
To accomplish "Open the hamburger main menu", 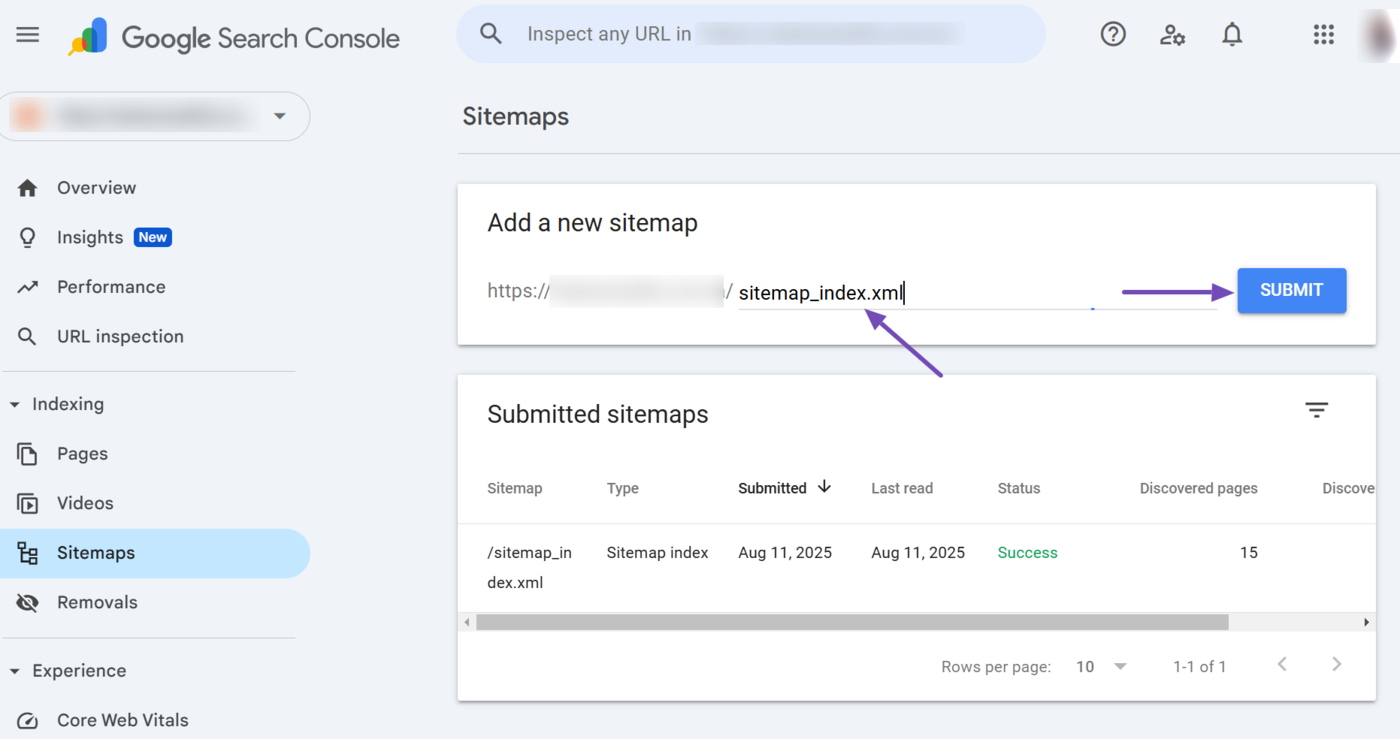I will point(28,35).
